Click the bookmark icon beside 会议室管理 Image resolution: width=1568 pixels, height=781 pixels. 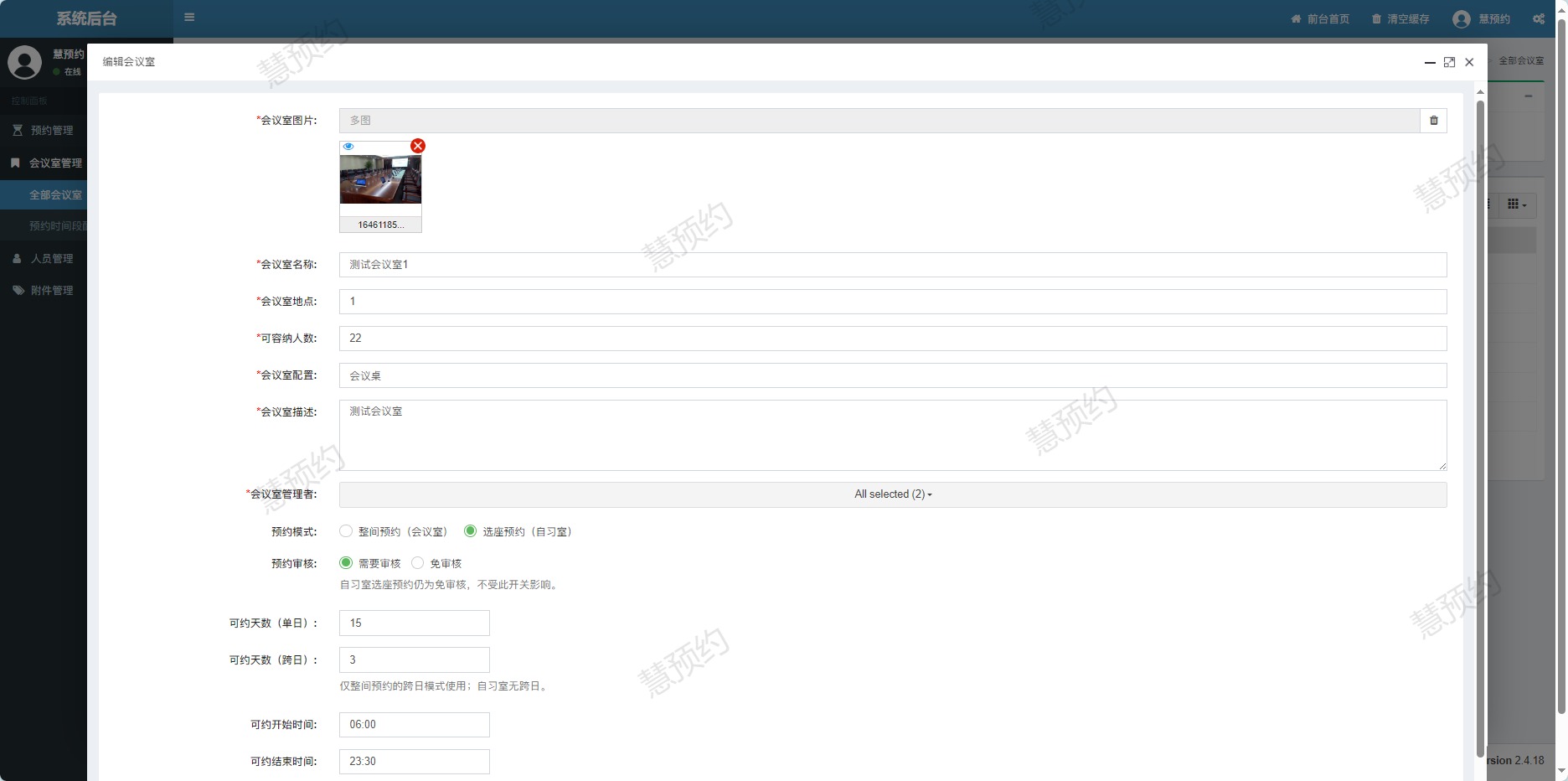(15, 163)
